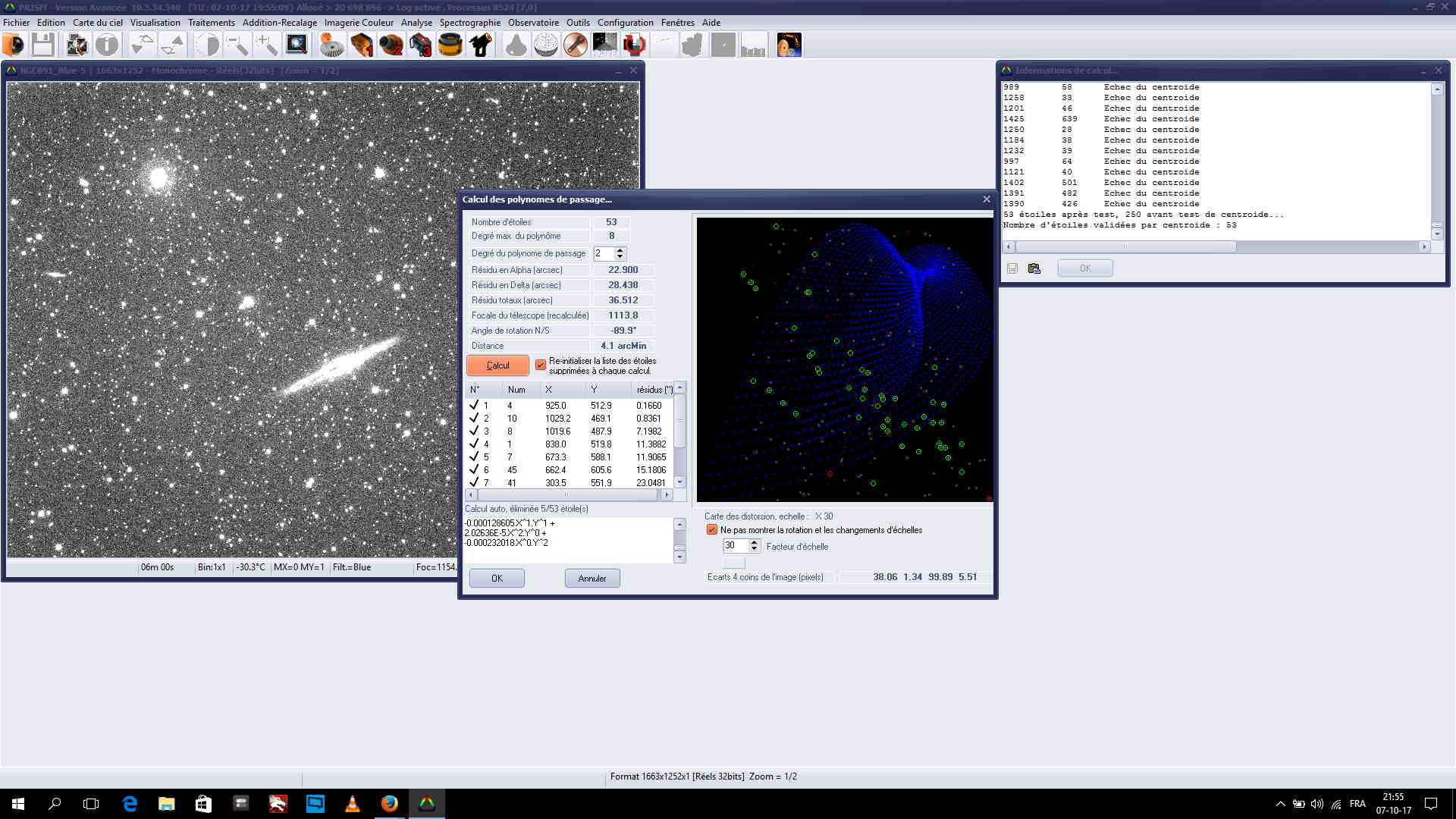Screen dimensions: 1456x819
Task: Decrease the 'Facteur d'échelle' spinner value
Action: (754, 549)
